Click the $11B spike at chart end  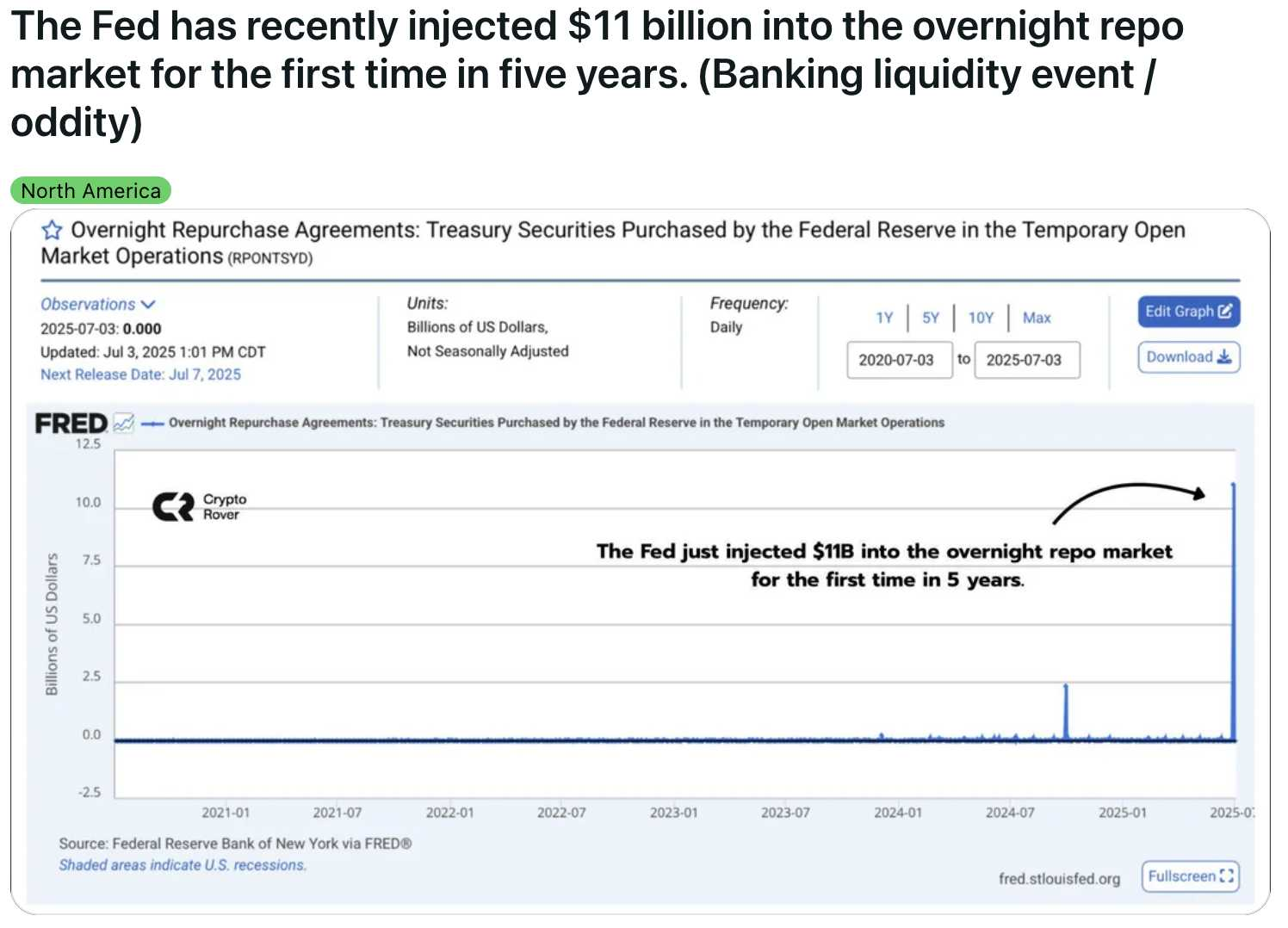[x=1233, y=611]
